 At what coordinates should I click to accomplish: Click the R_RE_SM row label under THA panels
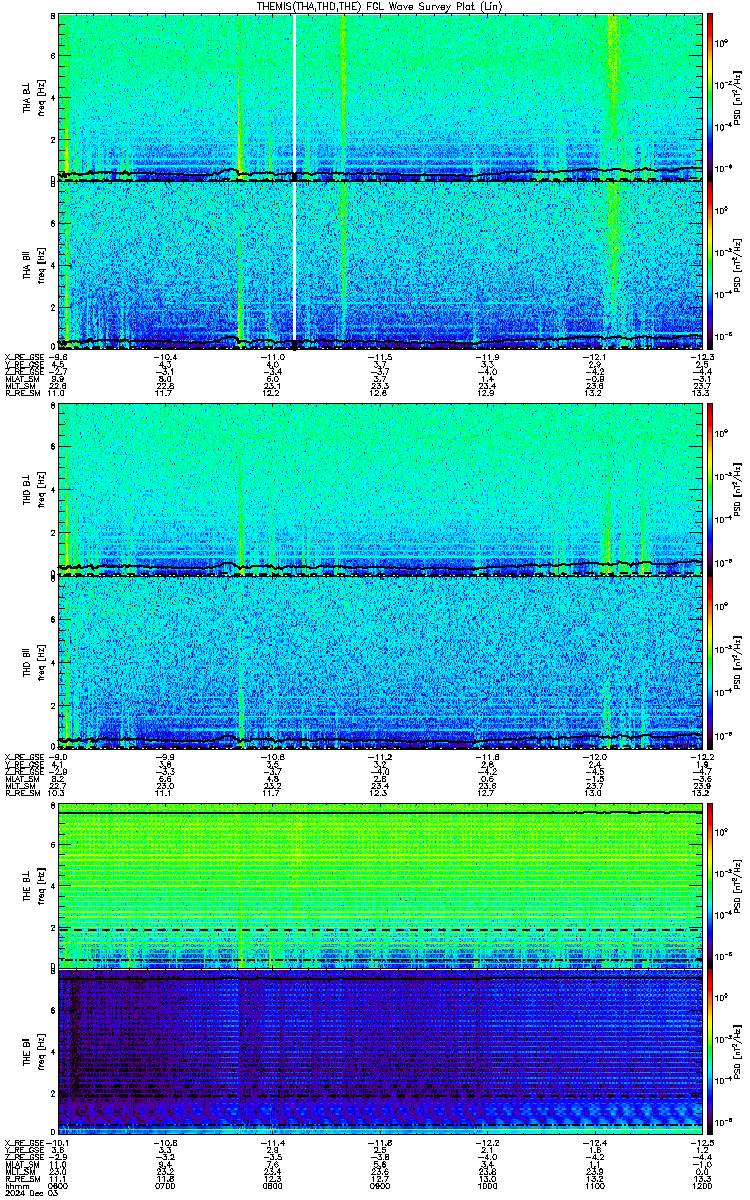click(22, 394)
